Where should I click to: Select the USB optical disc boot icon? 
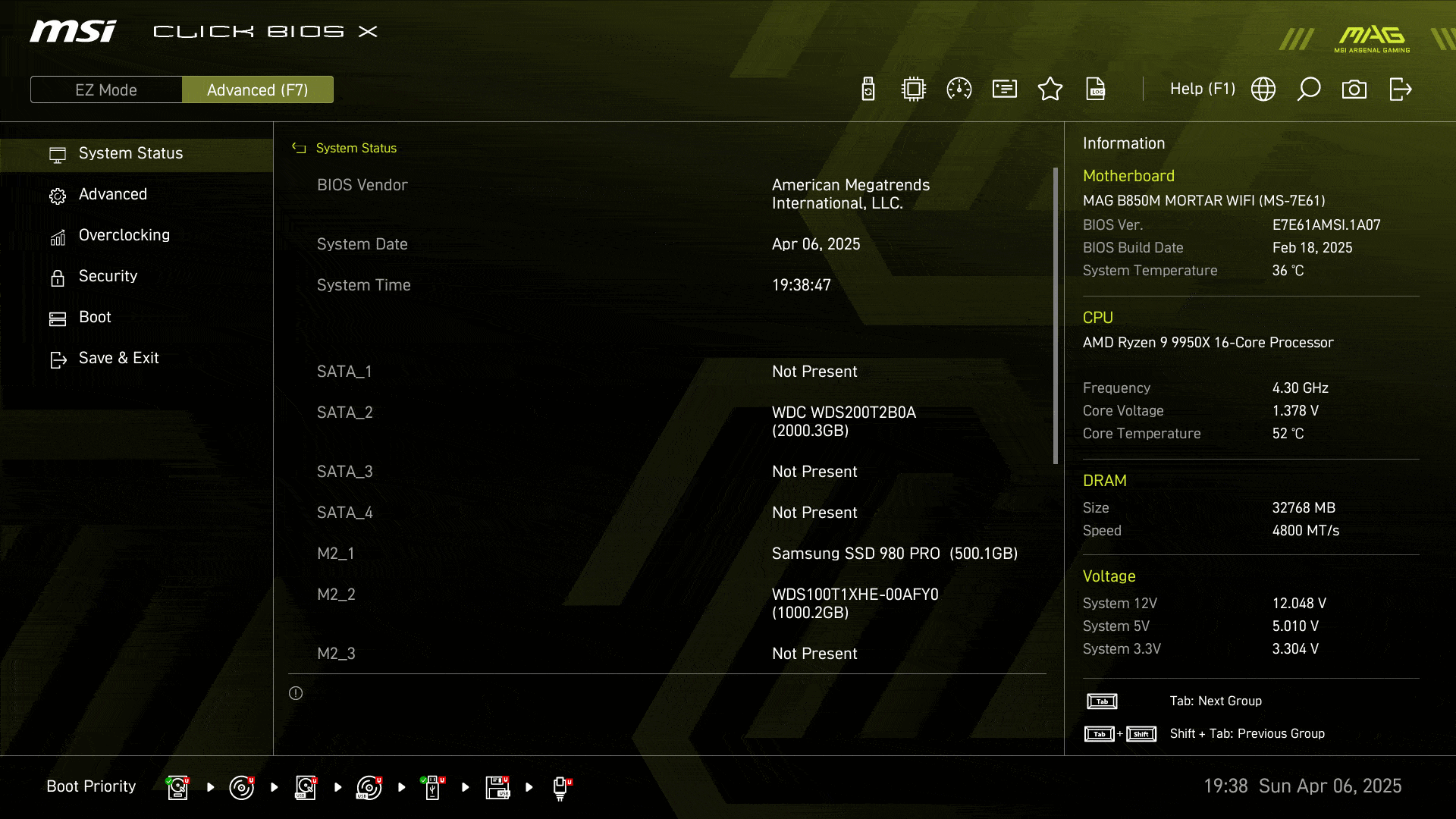point(369,787)
